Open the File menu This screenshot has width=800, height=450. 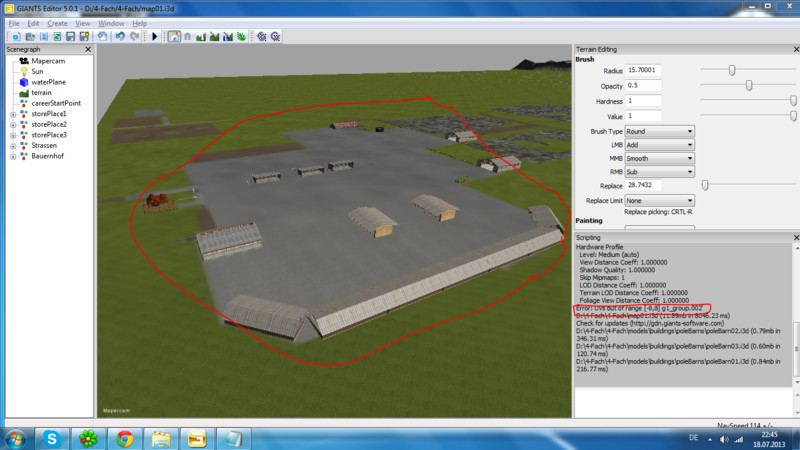[14, 23]
